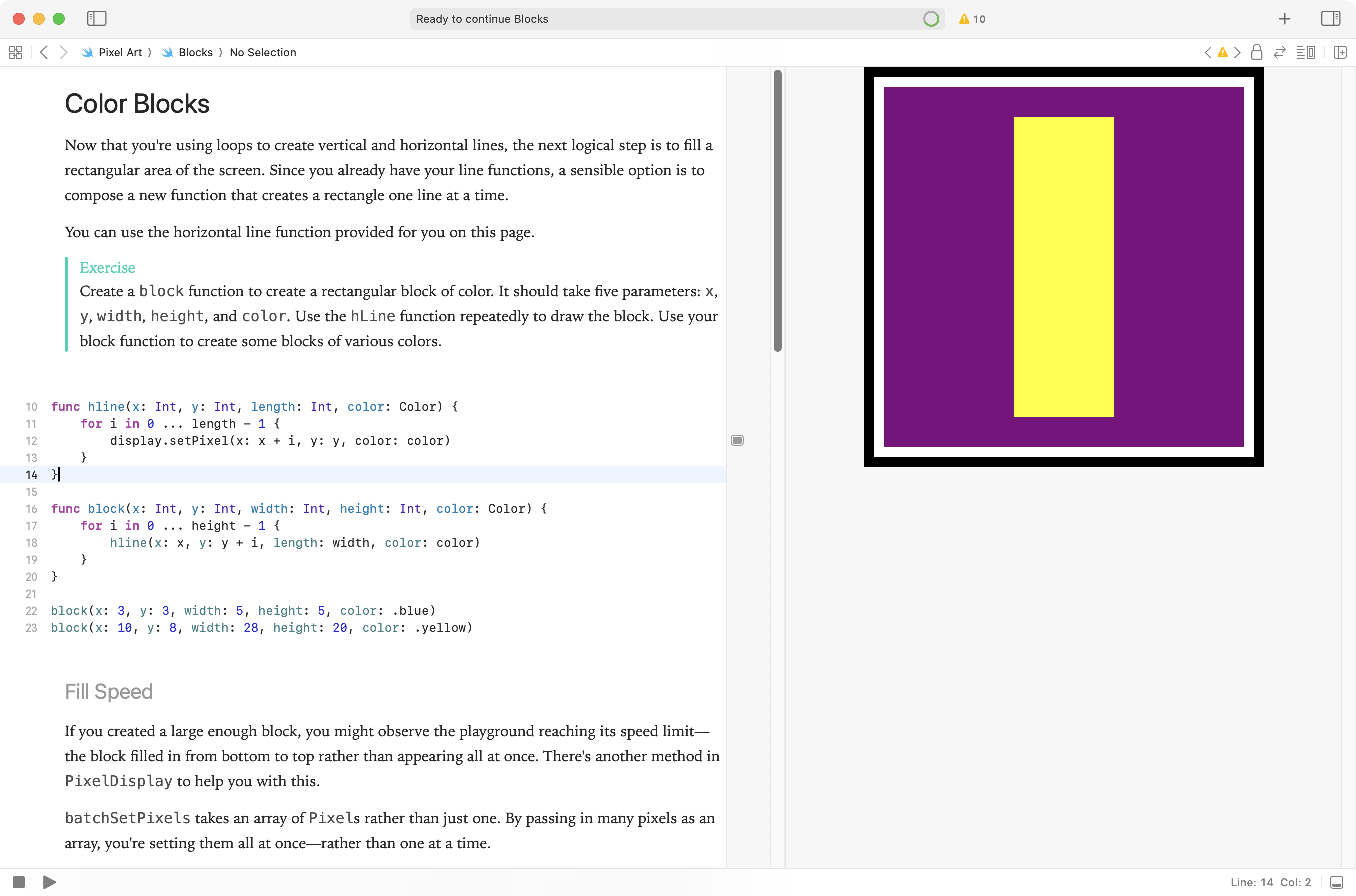Toggle the inspector panel on right
1356x896 pixels.
[x=1331, y=19]
